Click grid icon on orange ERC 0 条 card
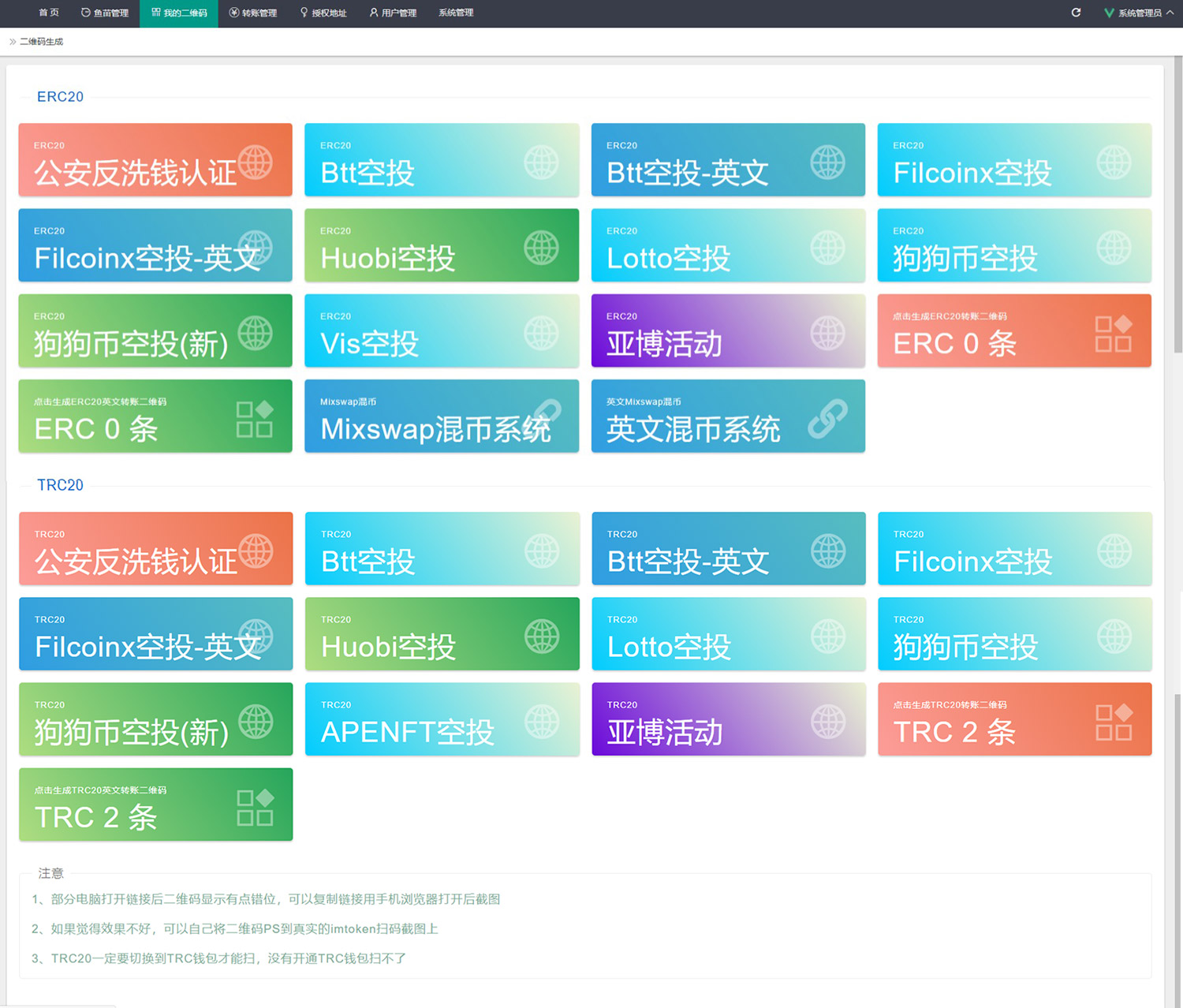The height and width of the screenshot is (1008, 1183). tap(1114, 333)
